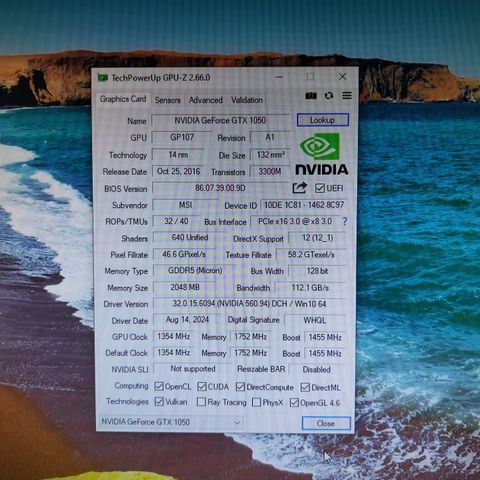Click the refresh icon in GPU-Z
The image size is (480, 480).
(329, 96)
